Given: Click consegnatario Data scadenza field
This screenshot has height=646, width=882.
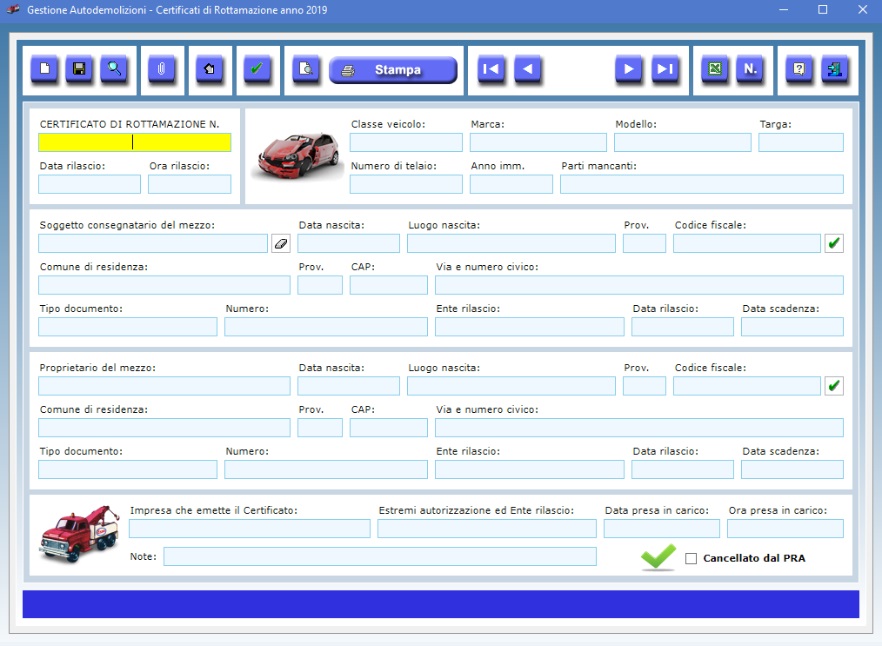Looking at the screenshot, I should pyautogui.click(x=793, y=326).
